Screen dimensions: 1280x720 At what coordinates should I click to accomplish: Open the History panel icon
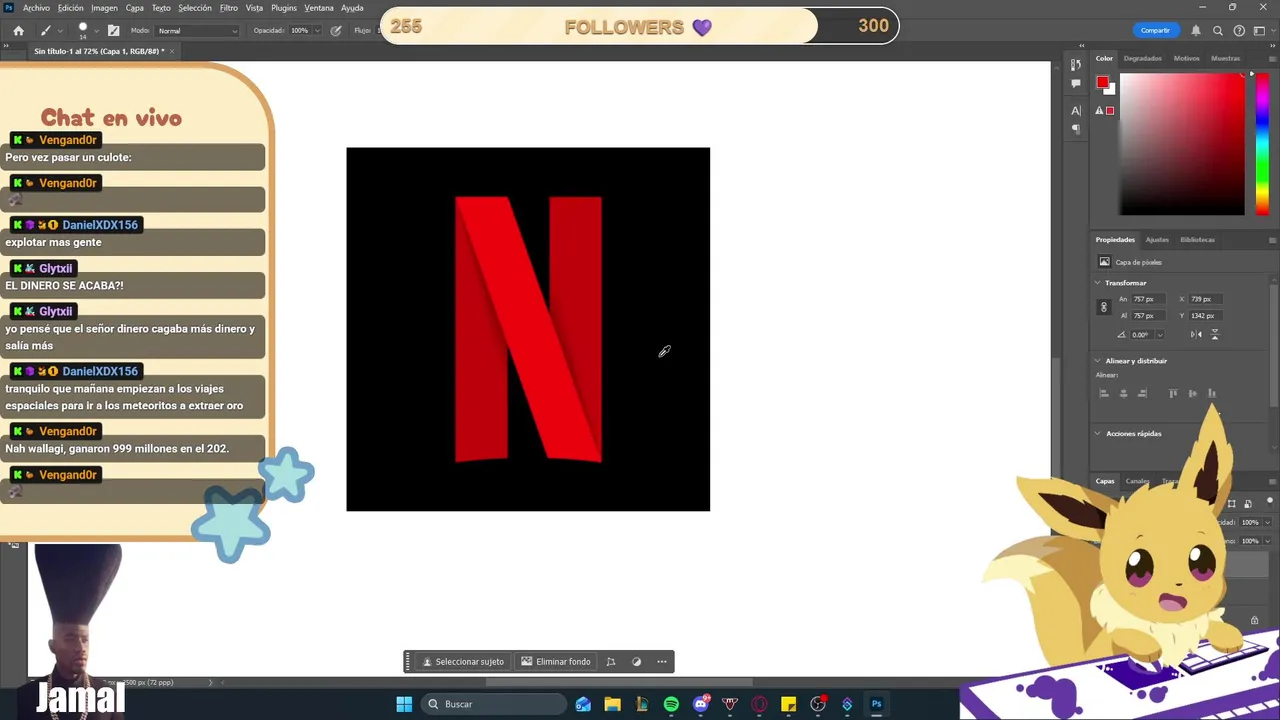pyautogui.click(x=1076, y=65)
